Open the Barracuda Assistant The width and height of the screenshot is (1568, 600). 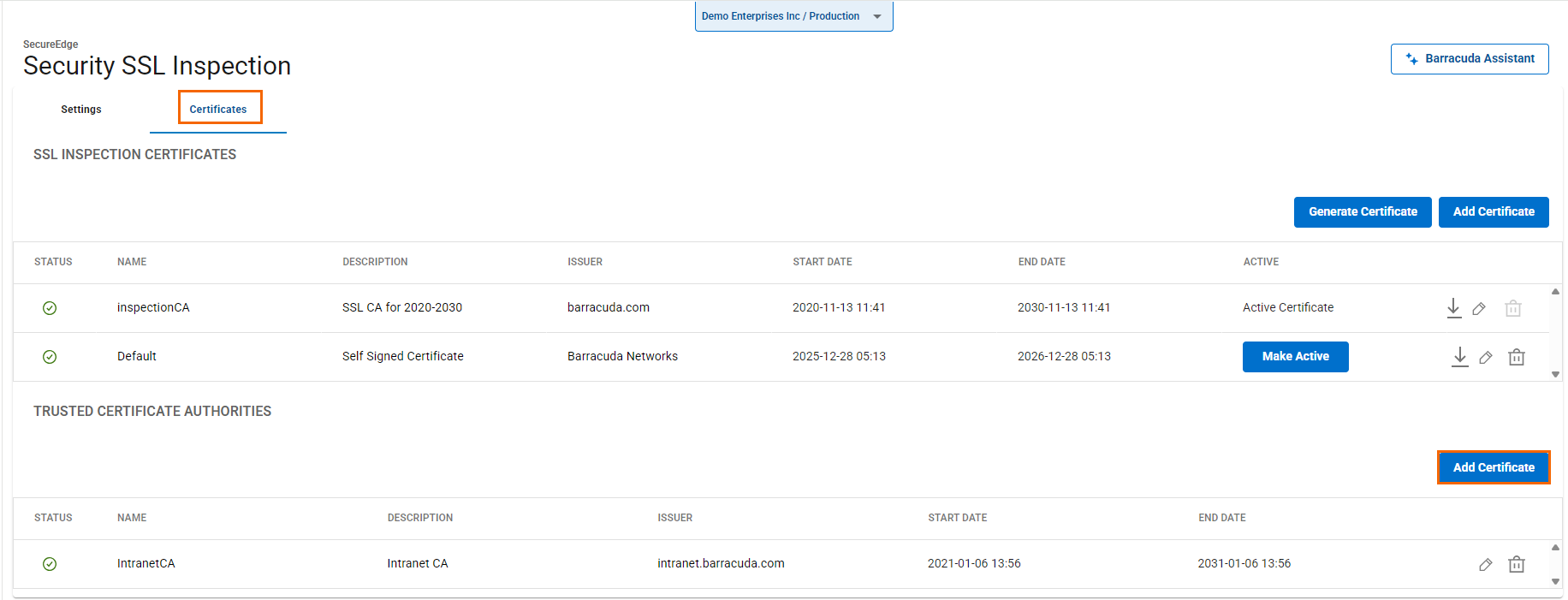[1470, 59]
